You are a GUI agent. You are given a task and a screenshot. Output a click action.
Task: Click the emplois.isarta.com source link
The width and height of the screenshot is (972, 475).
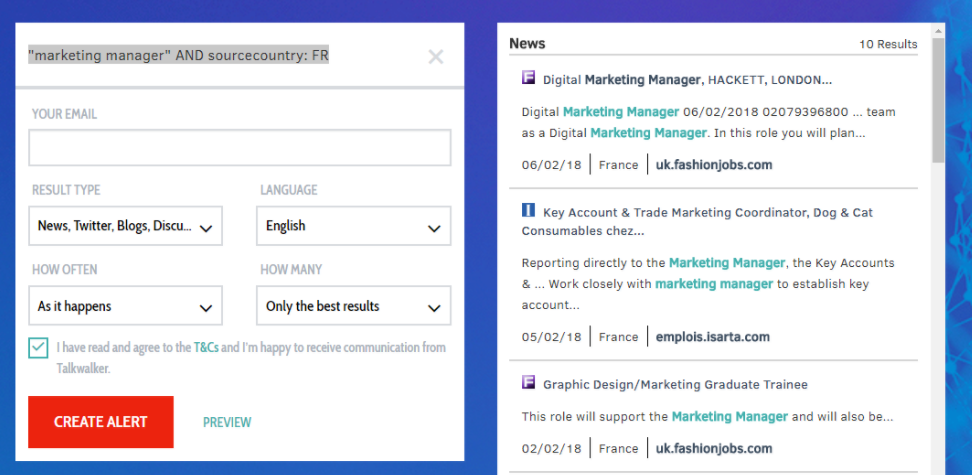(x=712, y=337)
